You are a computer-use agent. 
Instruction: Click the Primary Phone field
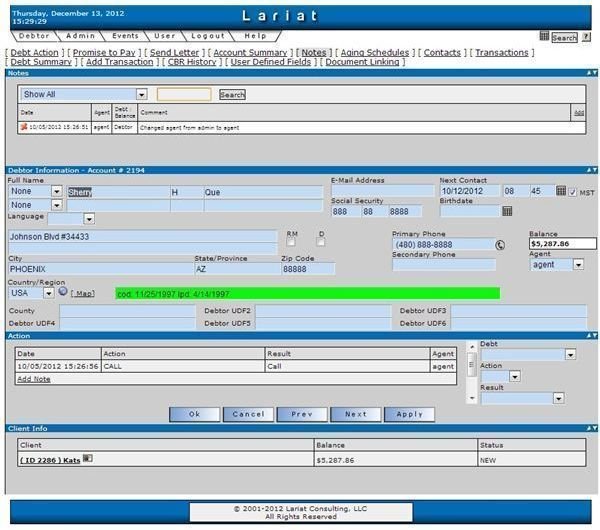pos(443,244)
